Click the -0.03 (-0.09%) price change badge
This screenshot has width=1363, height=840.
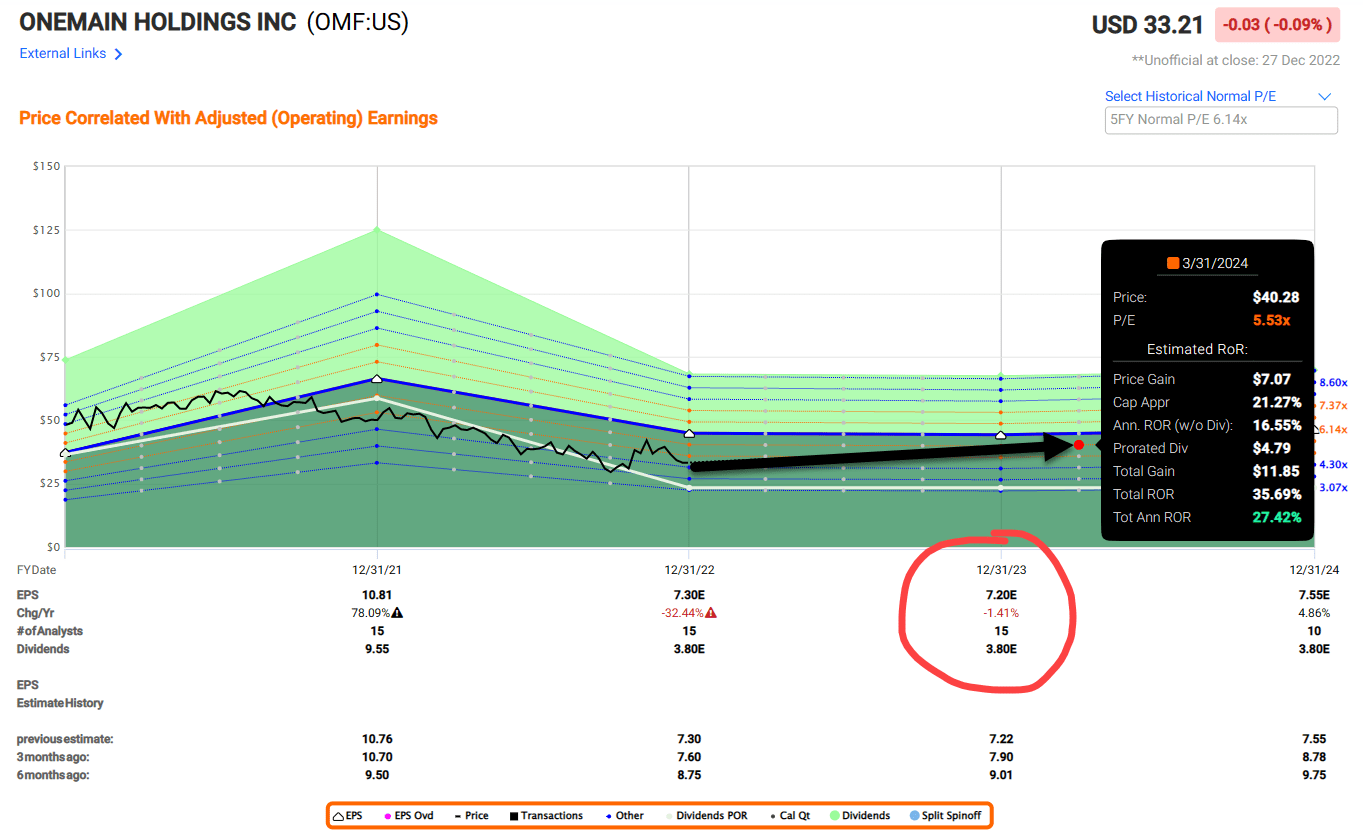tap(1277, 24)
